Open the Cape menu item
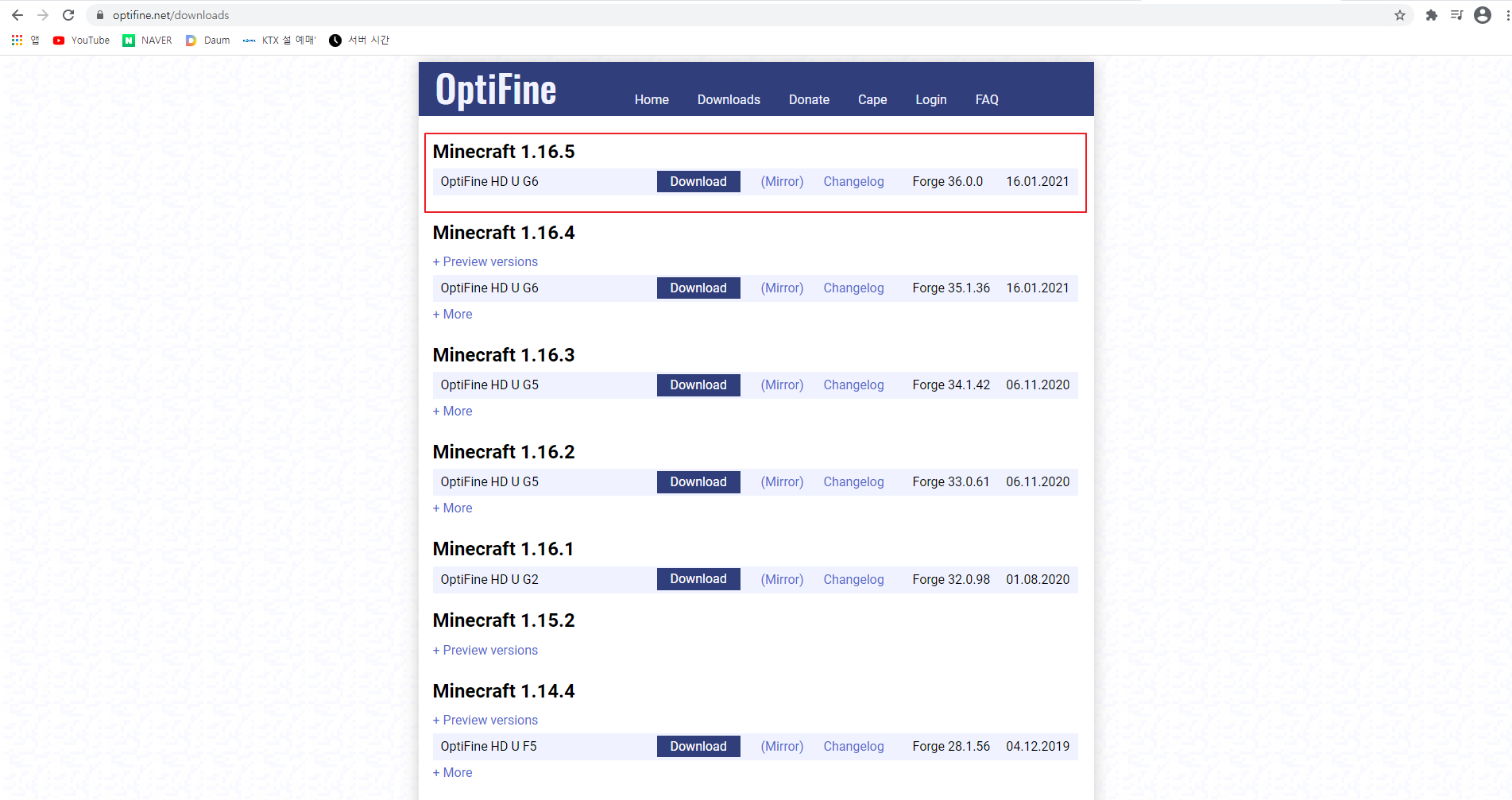Screen dimensions: 1512x800 pos(872,99)
